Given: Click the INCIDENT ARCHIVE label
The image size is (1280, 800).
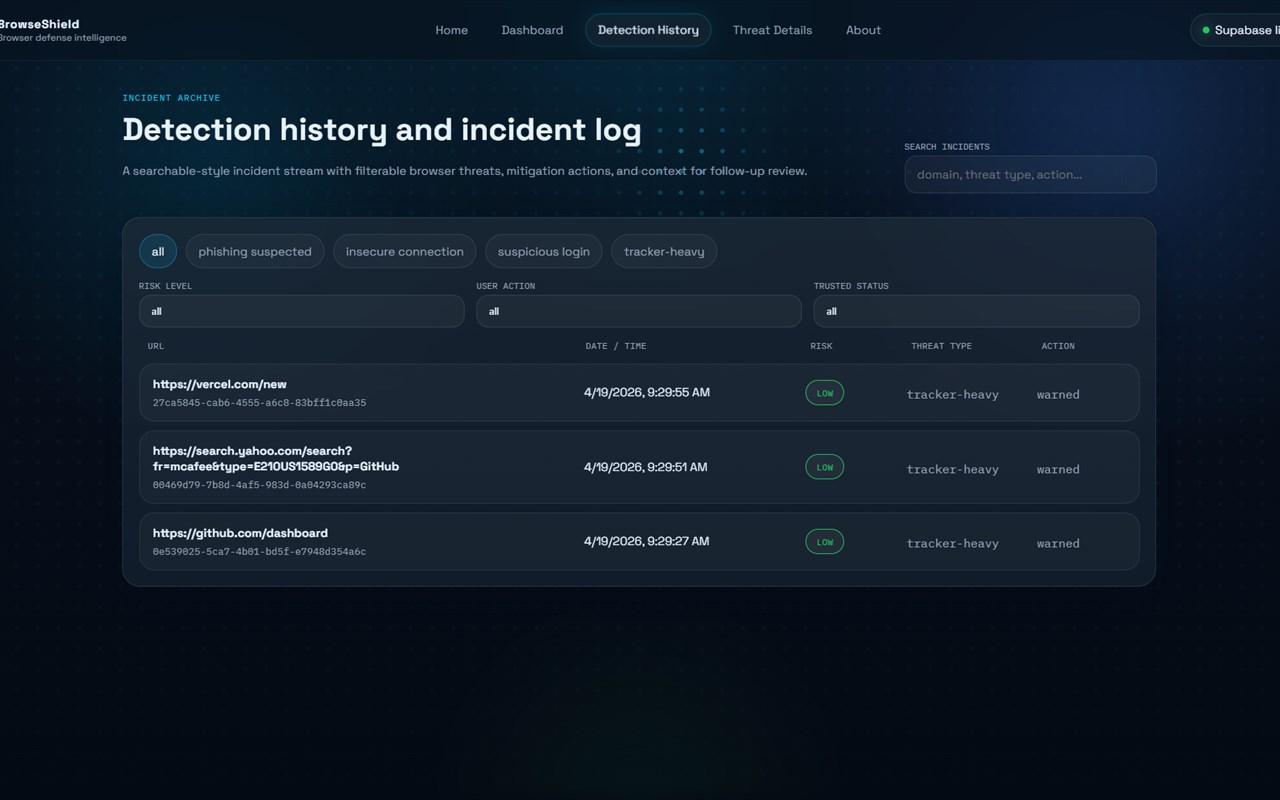Looking at the screenshot, I should (x=171, y=98).
